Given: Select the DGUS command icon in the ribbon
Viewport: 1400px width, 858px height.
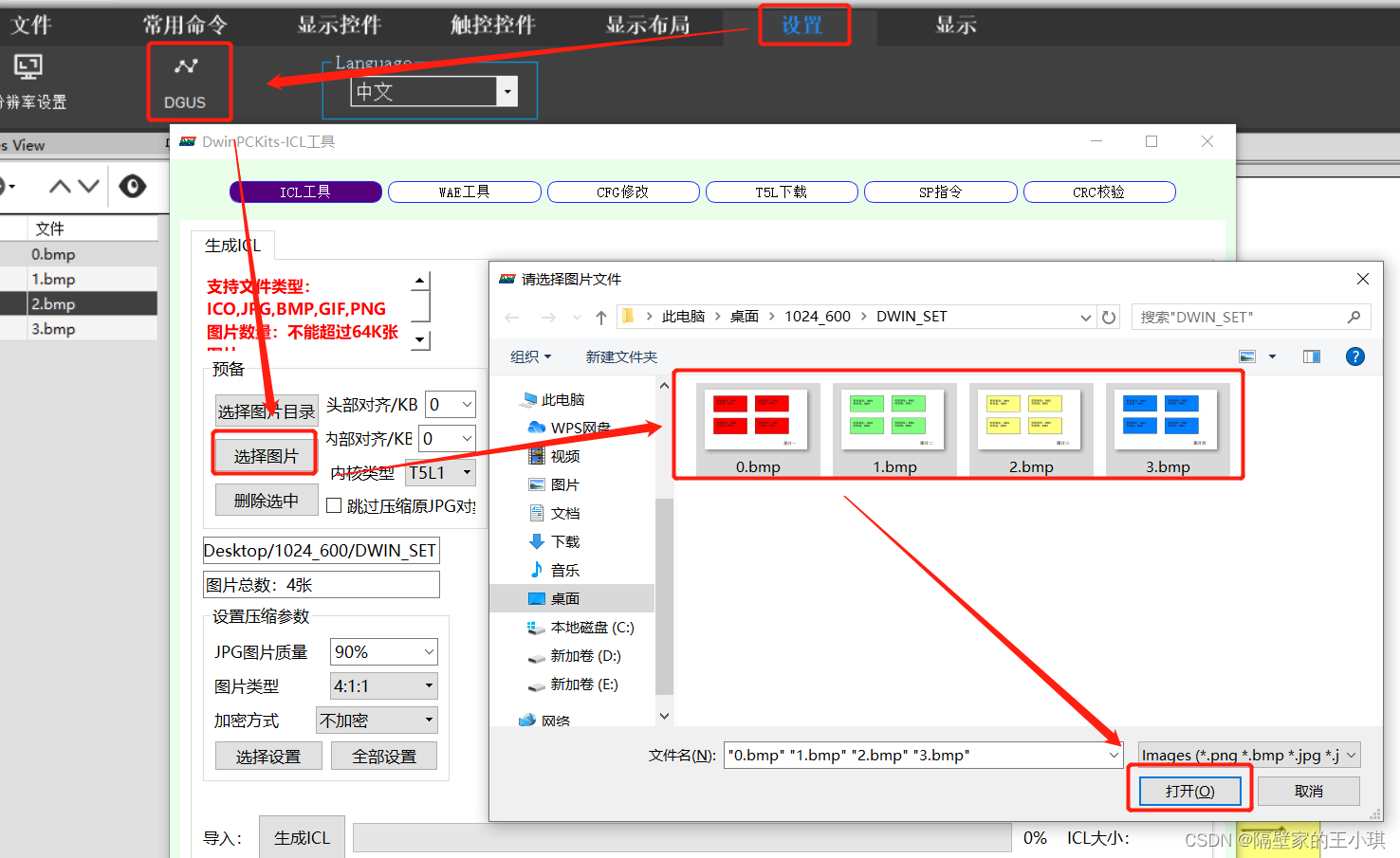Looking at the screenshot, I should (x=189, y=81).
